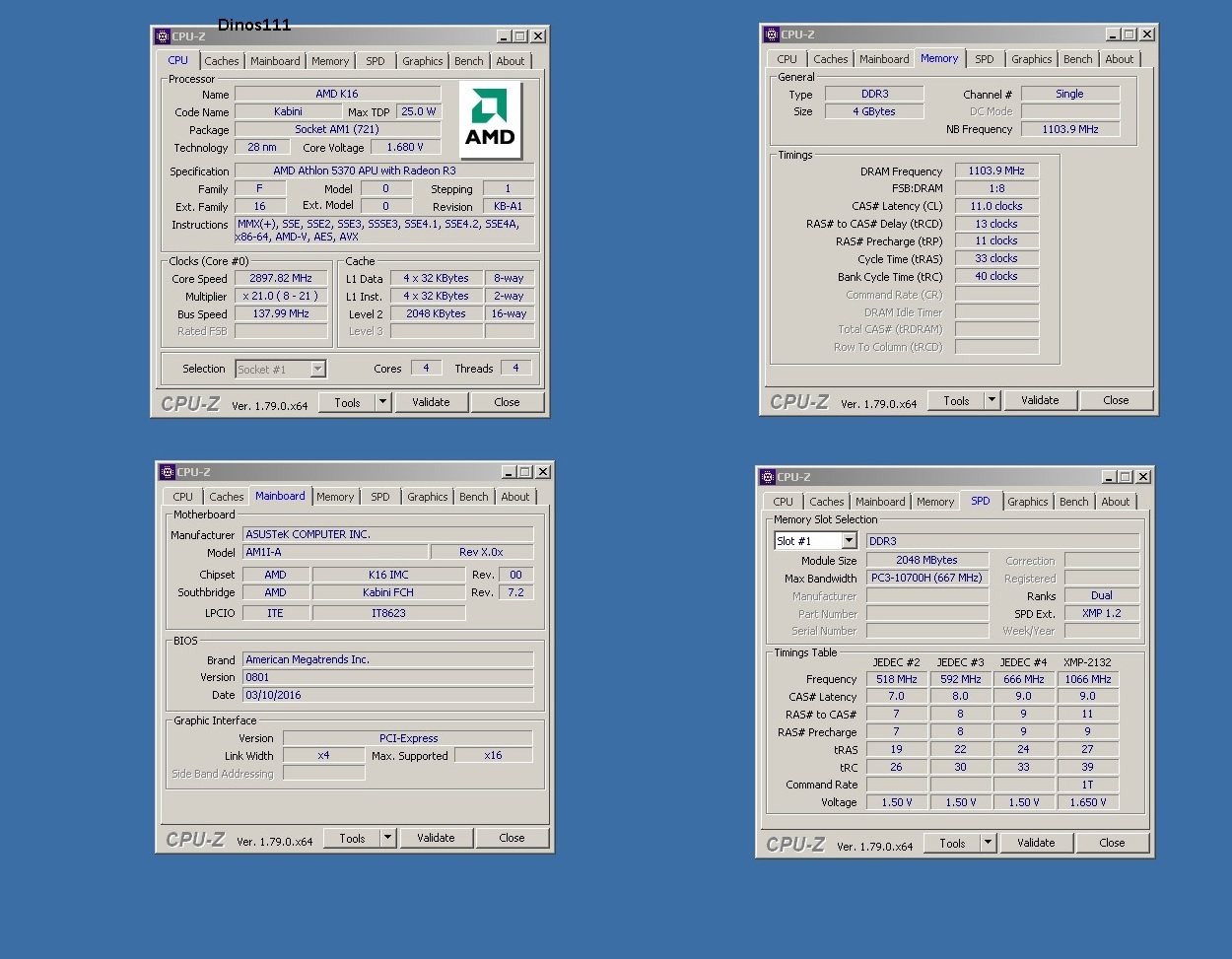Viewport: 1232px width, 959px height.
Task: Click the Module Size value 2048 MBytes
Action: [x=926, y=560]
